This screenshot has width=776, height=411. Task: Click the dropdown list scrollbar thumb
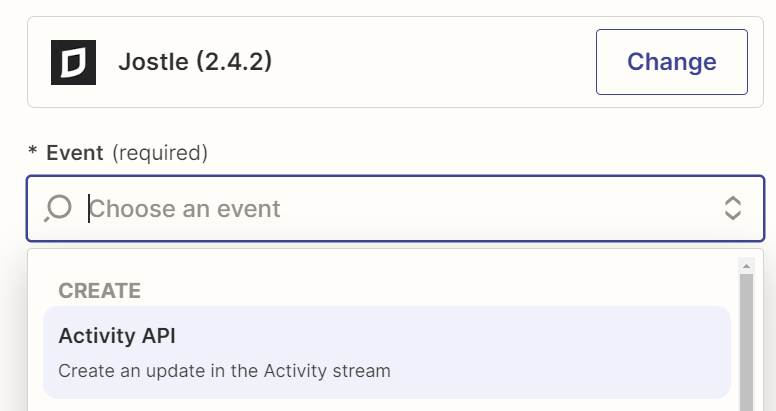coord(746,343)
